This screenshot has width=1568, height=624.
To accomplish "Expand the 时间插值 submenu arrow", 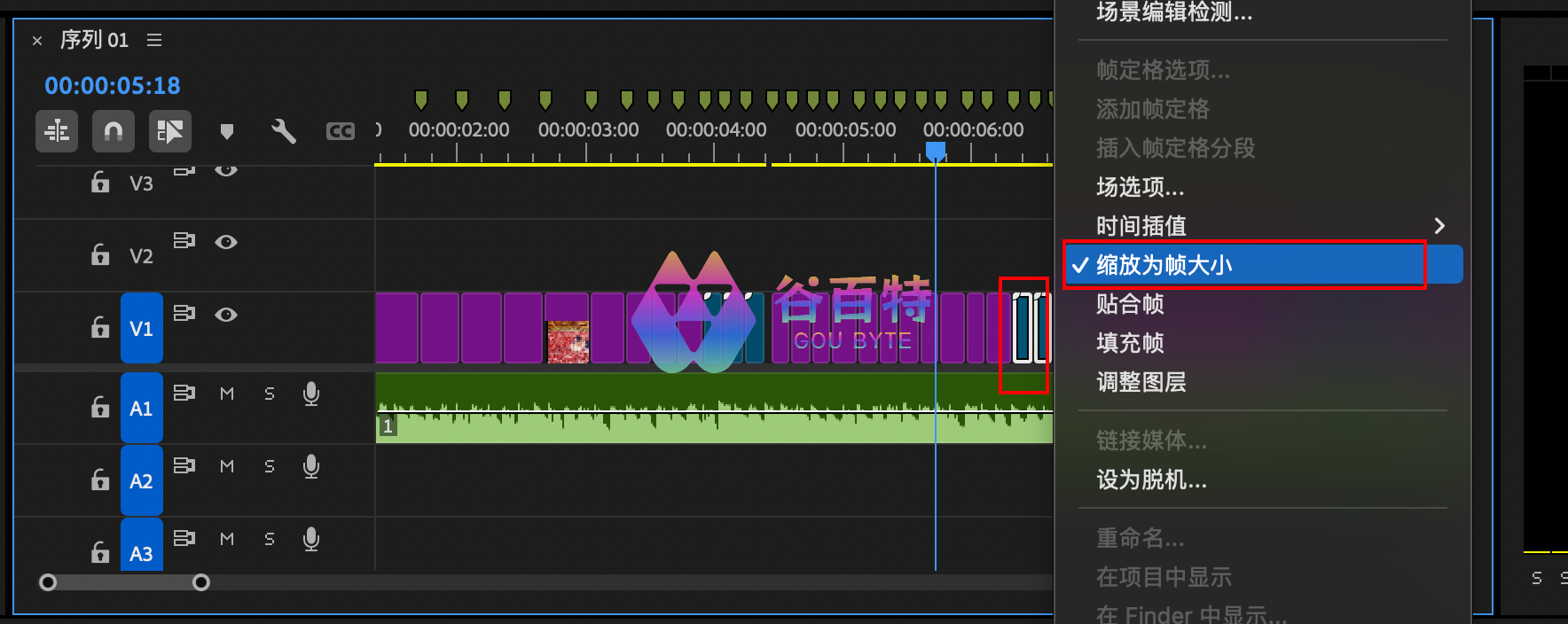I will pyautogui.click(x=1439, y=226).
